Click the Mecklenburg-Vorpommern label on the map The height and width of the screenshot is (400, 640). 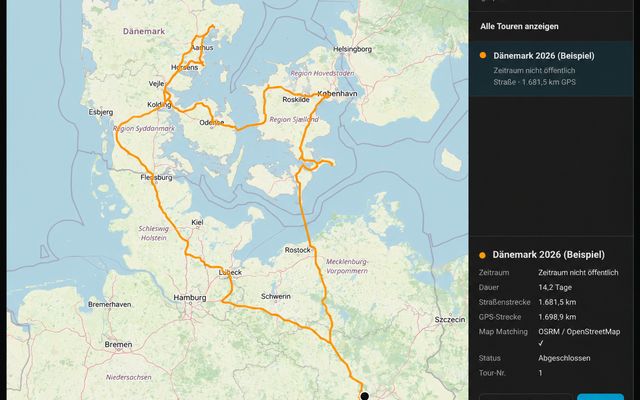point(347,266)
